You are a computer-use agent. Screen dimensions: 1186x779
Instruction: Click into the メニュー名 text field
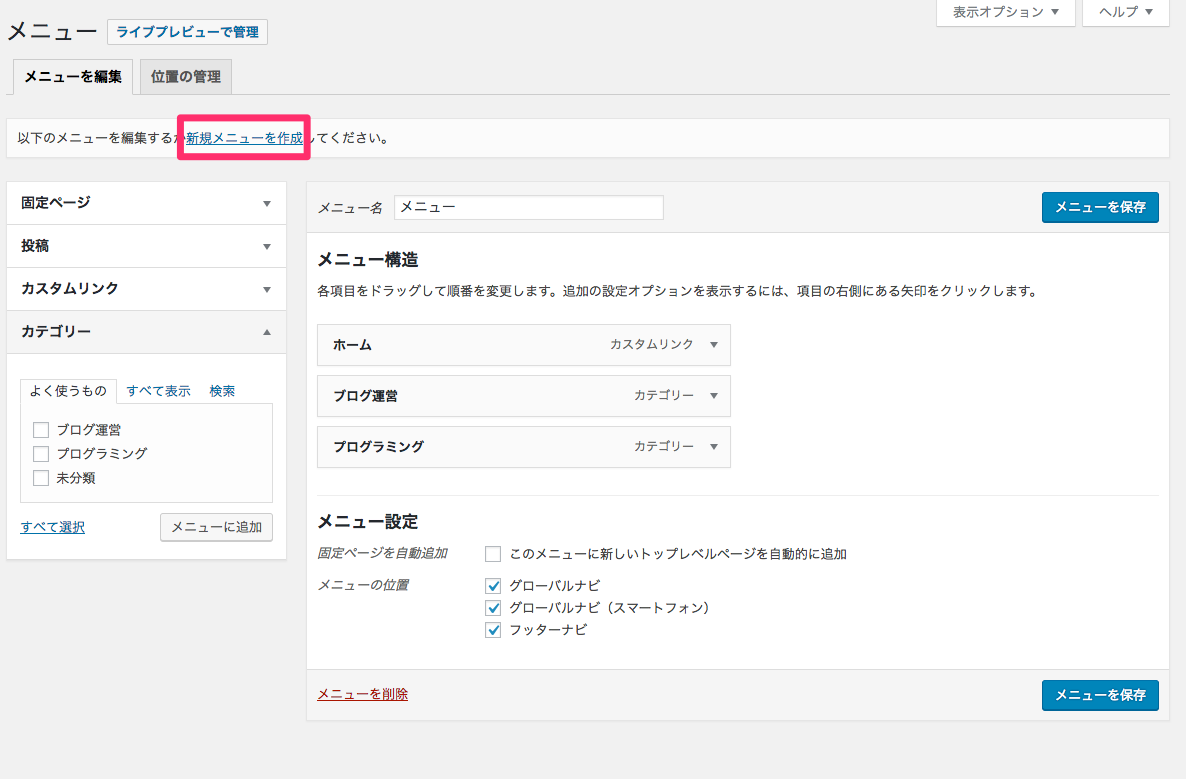tap(528, 208)
